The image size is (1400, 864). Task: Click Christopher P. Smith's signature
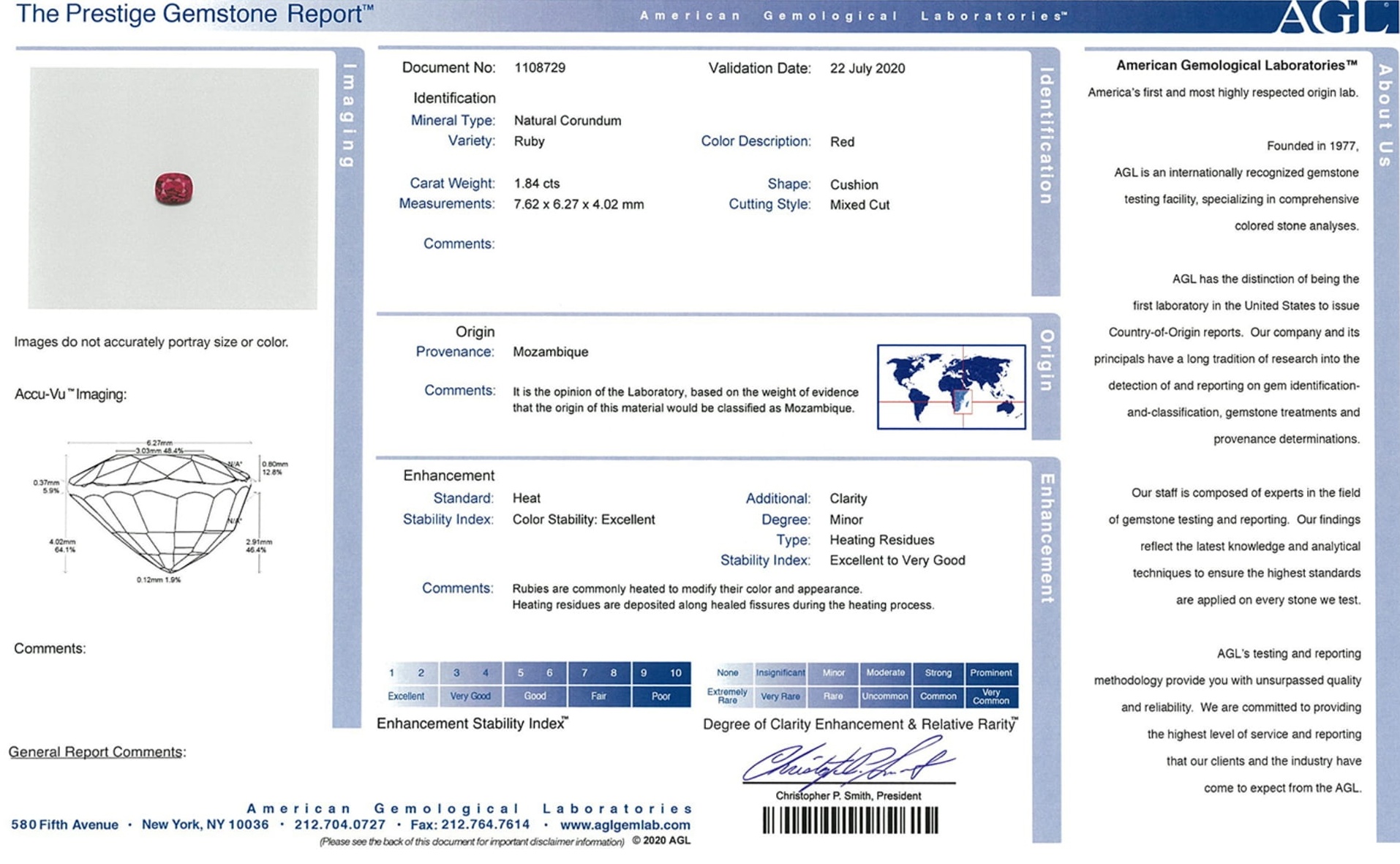848,762
